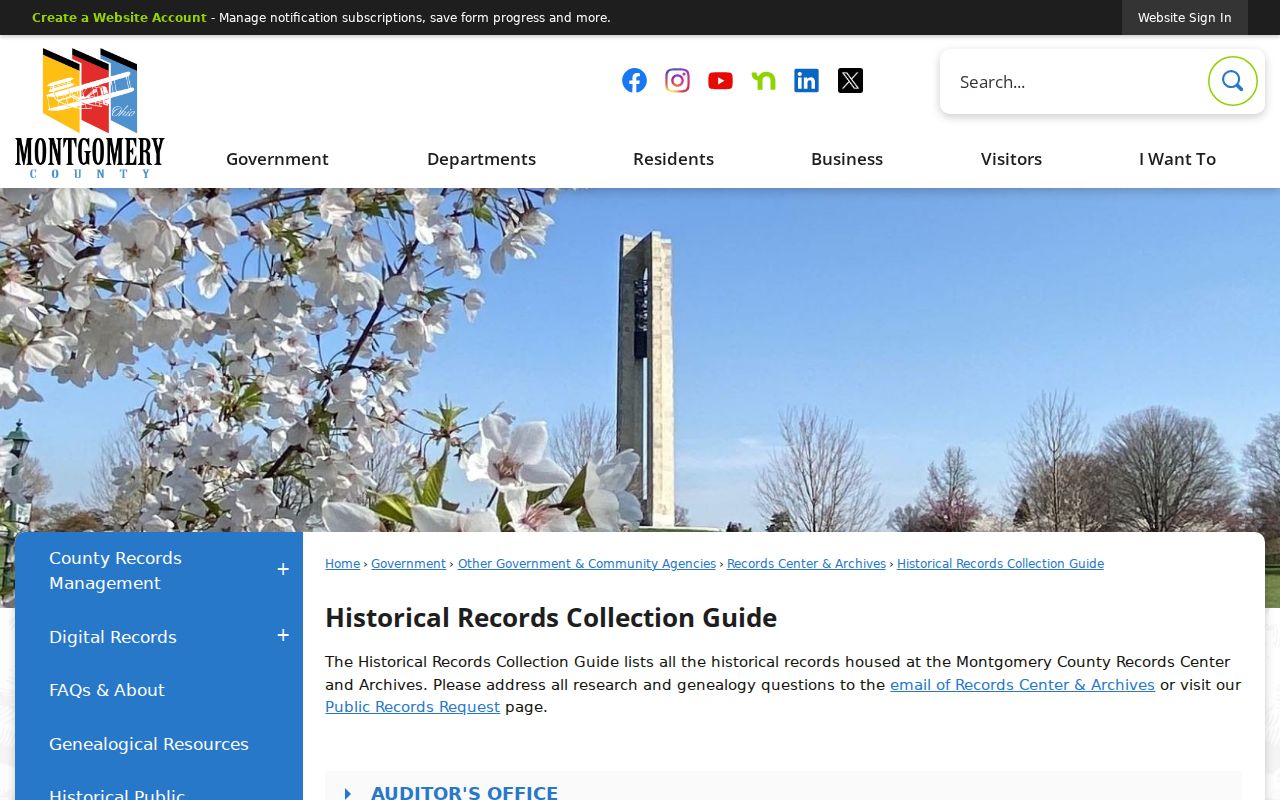
Task: Click the Website Sign In button
Action: point(1184,18)
